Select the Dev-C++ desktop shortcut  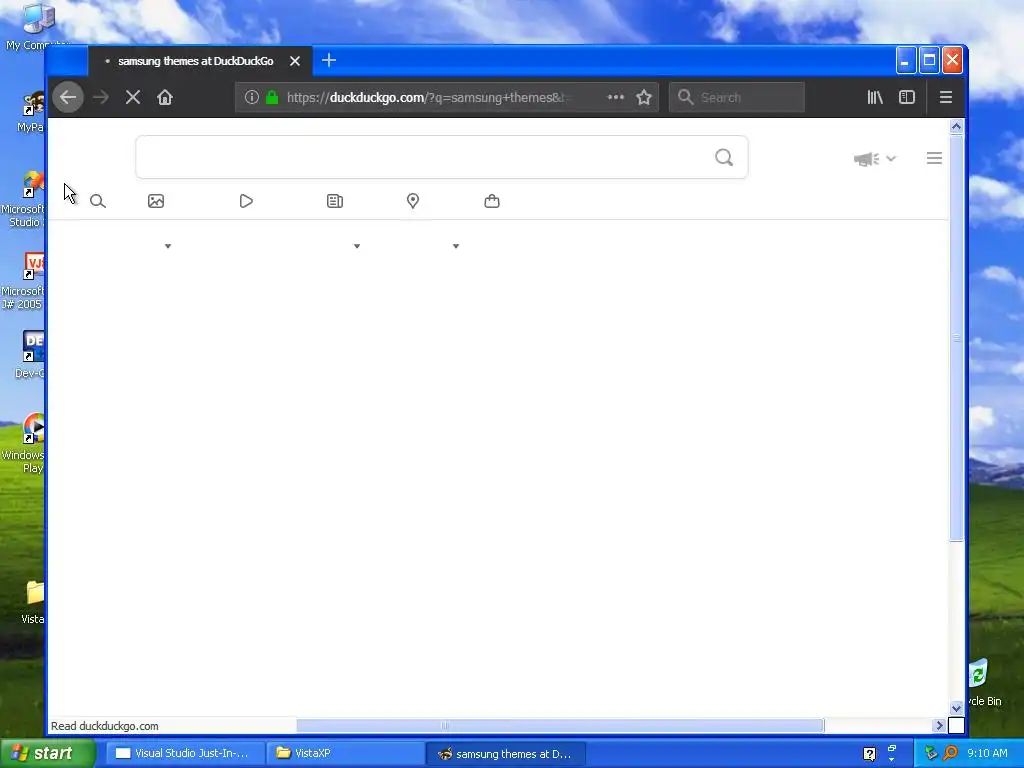[x=29, y=355]
